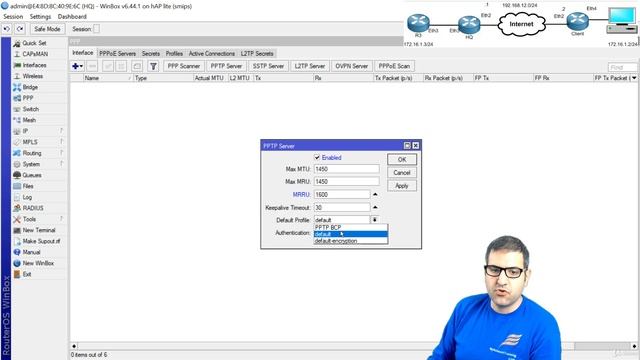Click the Max MTU input field
This screenshot has width=640, height=360.
[347, 169]
